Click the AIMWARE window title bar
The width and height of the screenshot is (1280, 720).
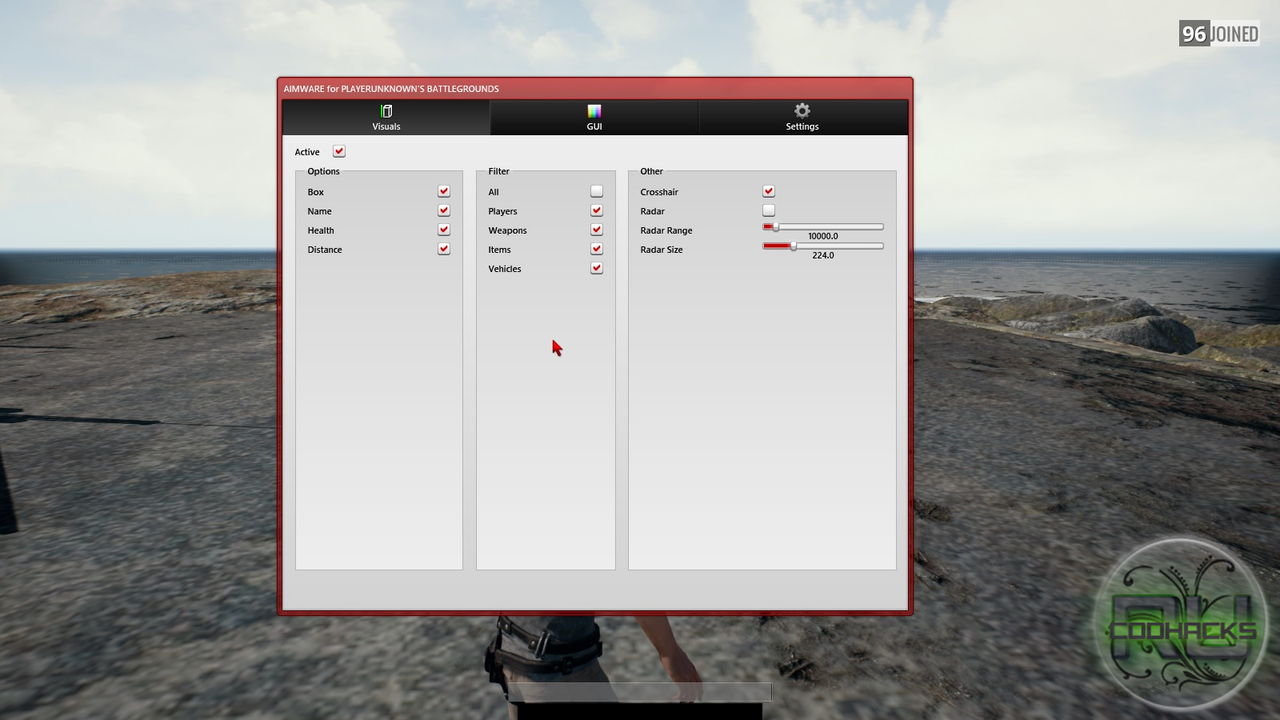pos(595,89)
